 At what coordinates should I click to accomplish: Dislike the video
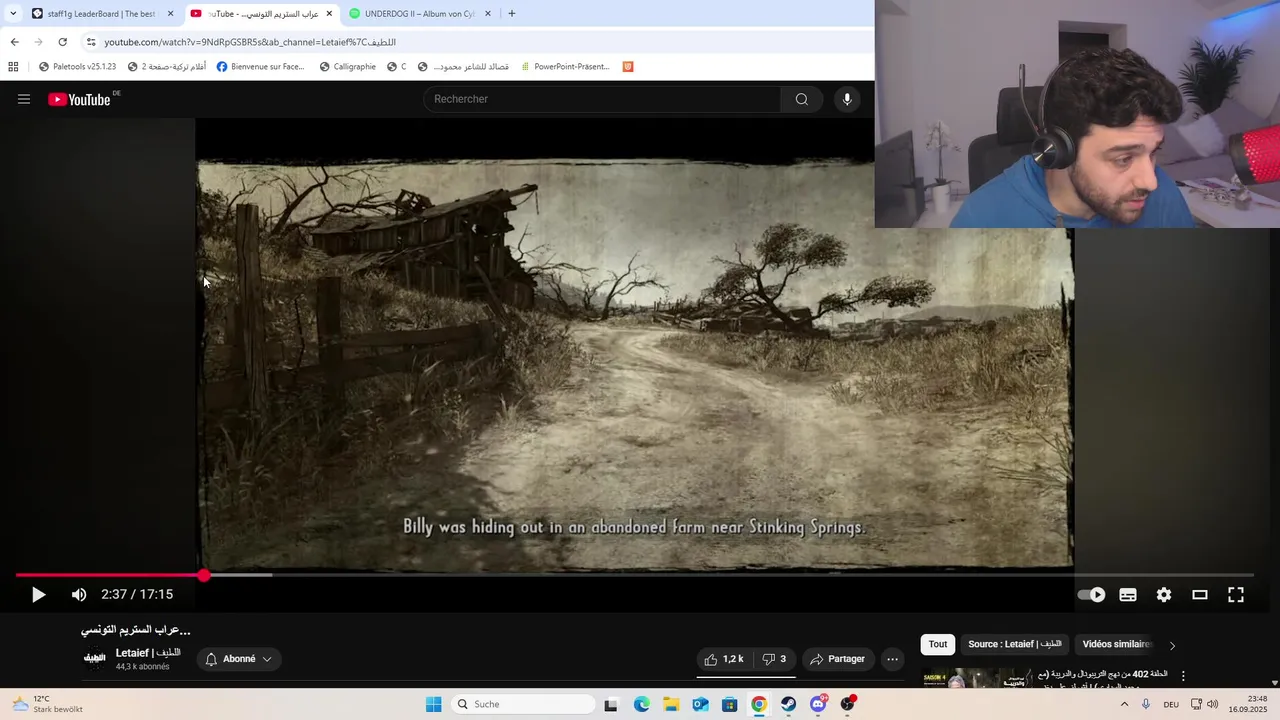tap(774, 659)
